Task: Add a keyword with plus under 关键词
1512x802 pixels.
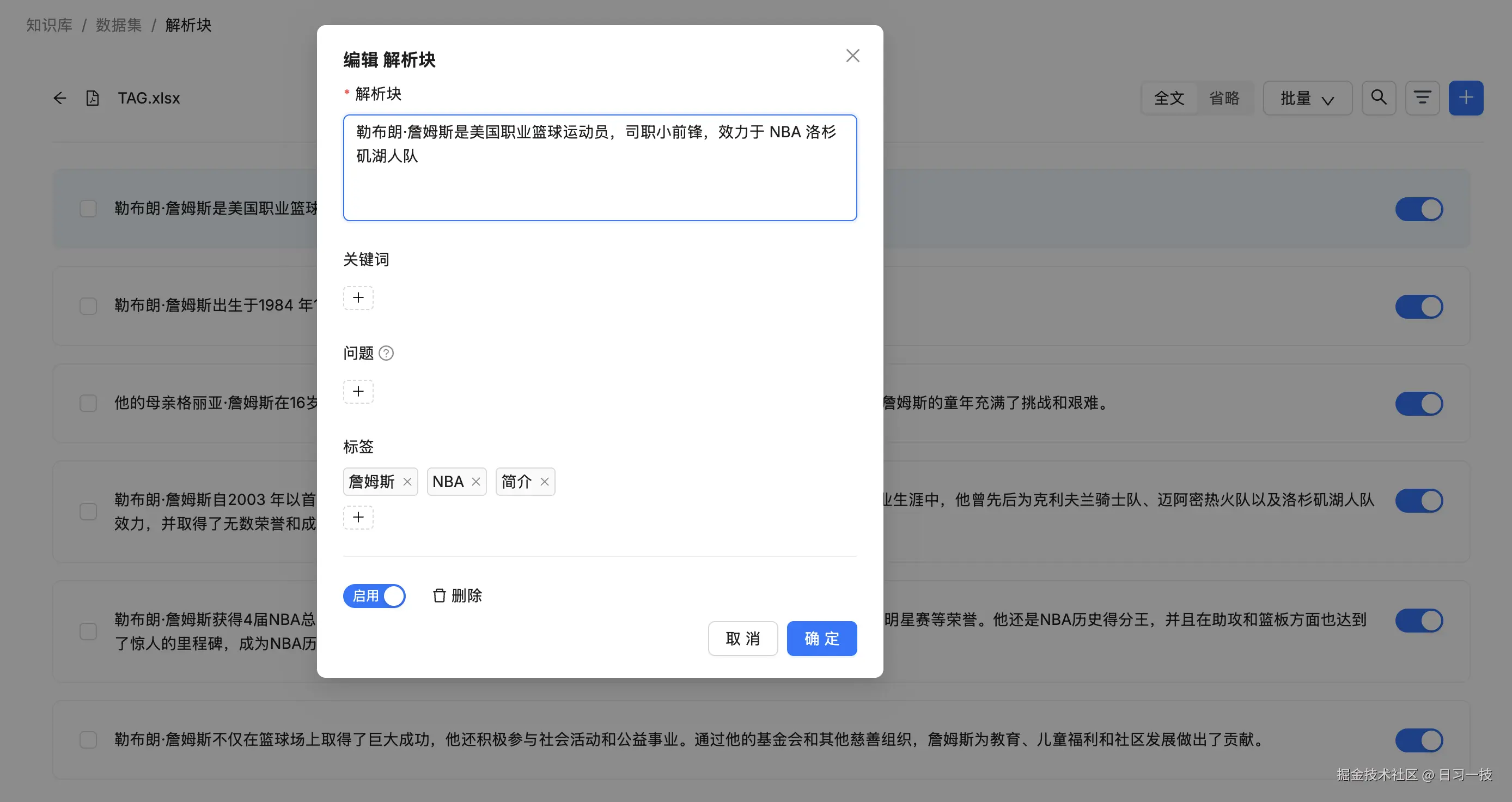Action: [358, 297]
